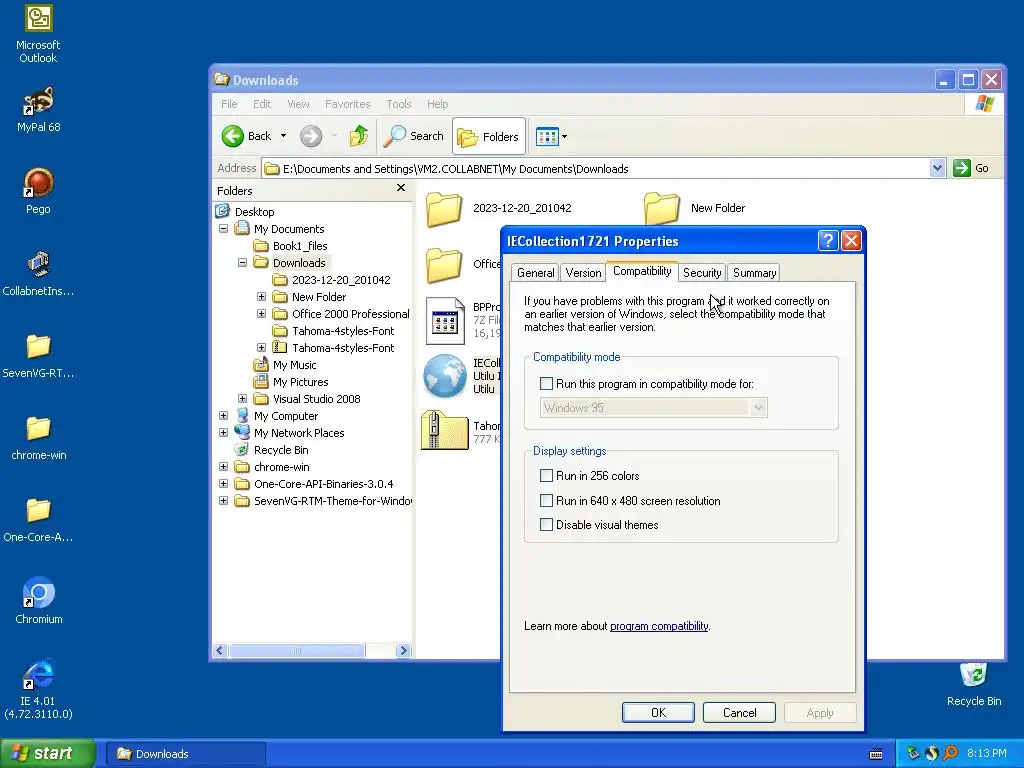Switch to the Version tab
This screenshot has height=768, width=1024.
583,273
